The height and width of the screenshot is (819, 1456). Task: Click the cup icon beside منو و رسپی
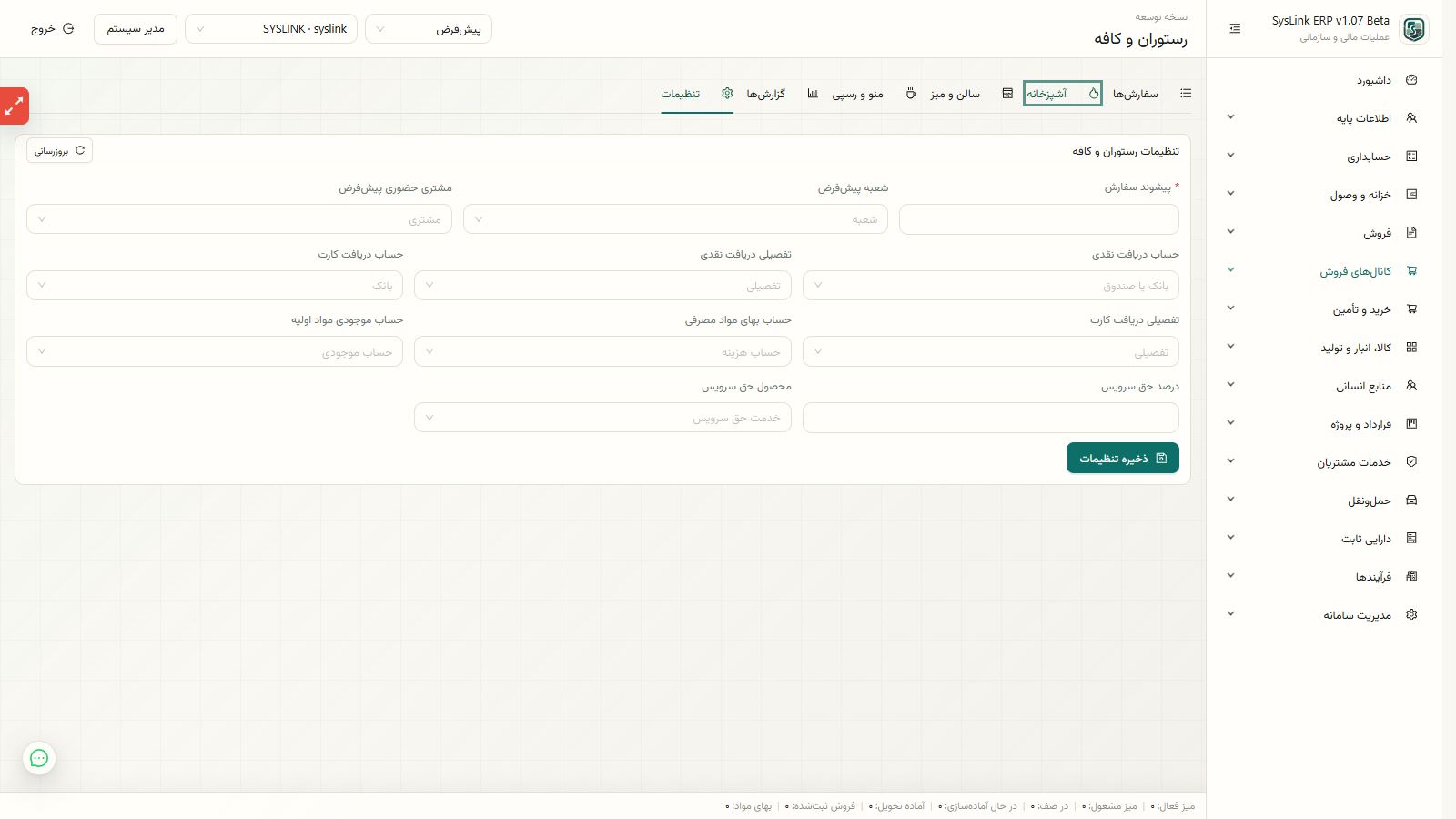pos(911,94)
